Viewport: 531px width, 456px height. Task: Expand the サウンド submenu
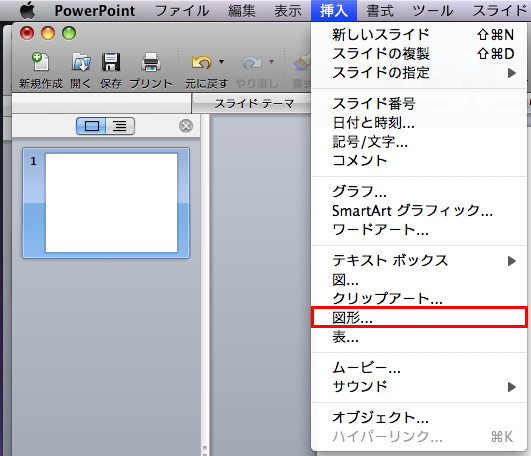419,387
